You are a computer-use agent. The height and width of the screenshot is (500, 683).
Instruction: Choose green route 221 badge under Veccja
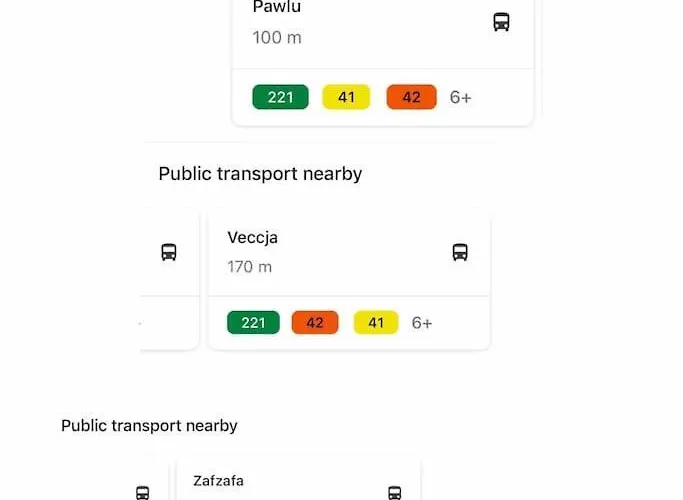[x=253, y=323]
